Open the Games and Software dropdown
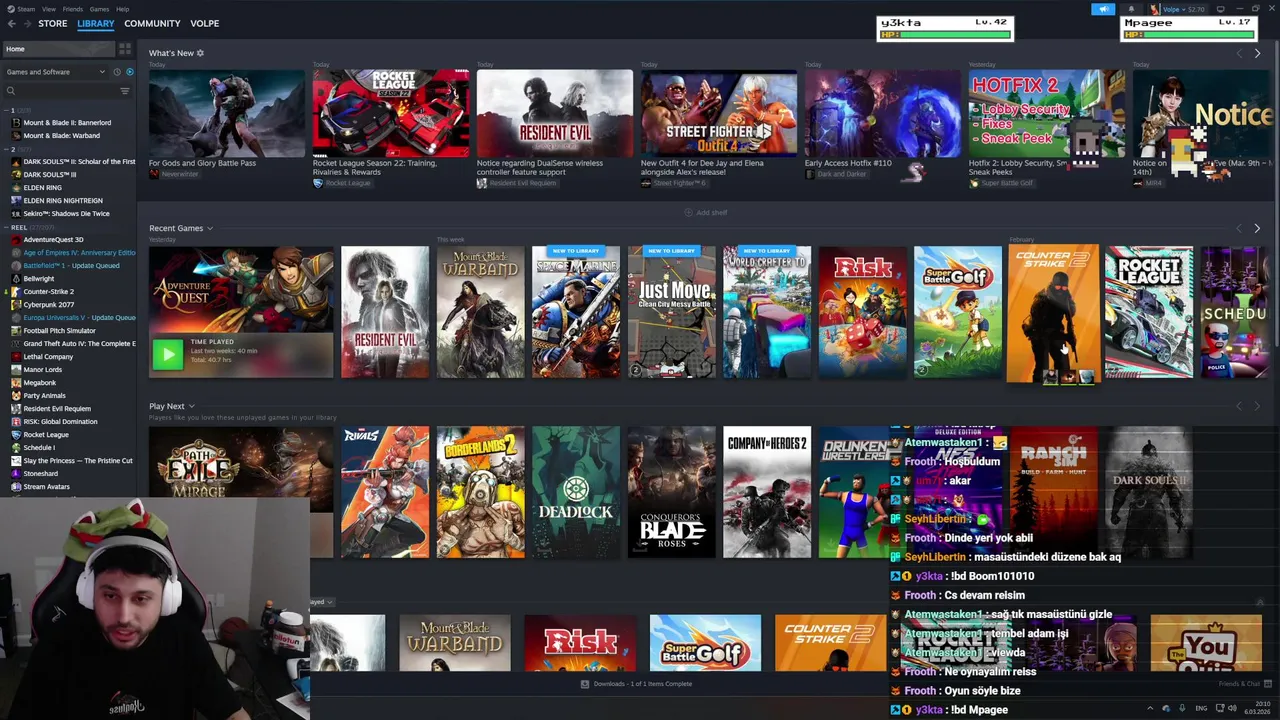1280x720 pixels. 55,72
